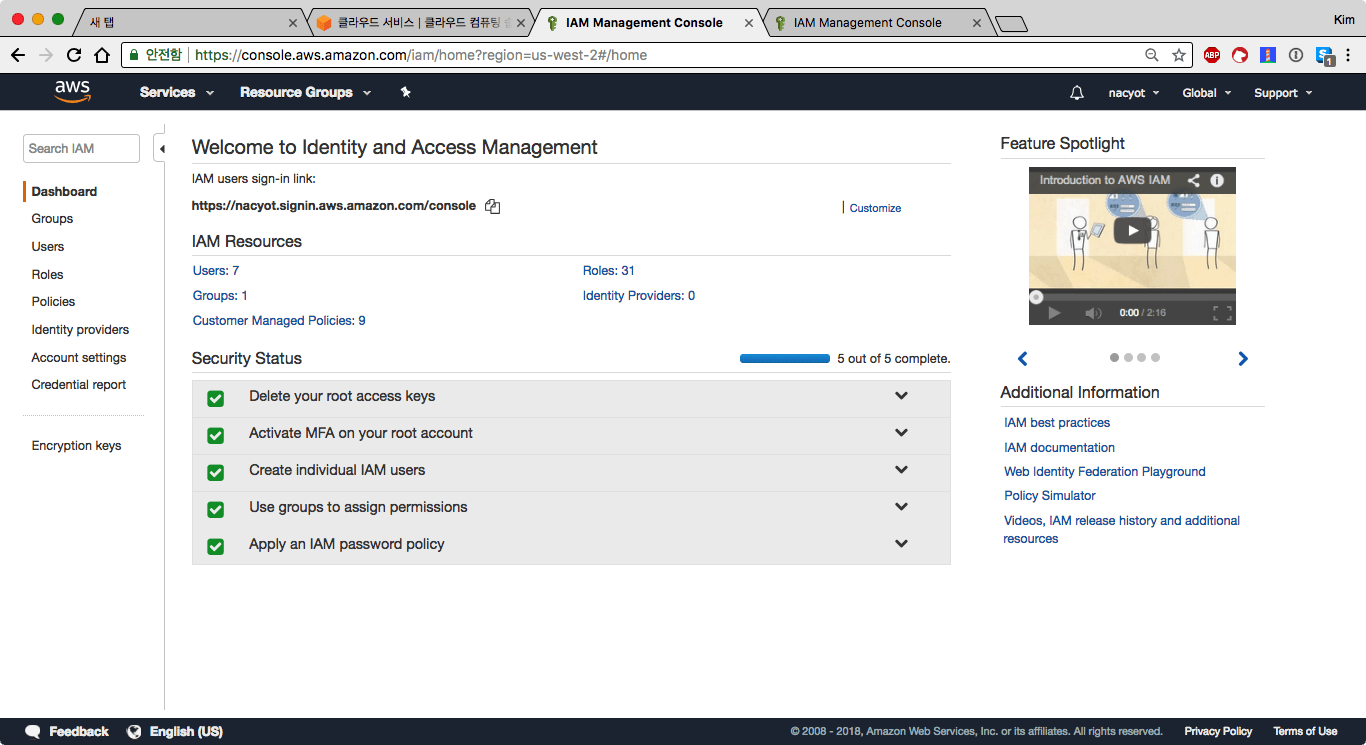
Task: Expand Create individual IAM users chevron
Action: pyautogui.click(x=901, y=470)
